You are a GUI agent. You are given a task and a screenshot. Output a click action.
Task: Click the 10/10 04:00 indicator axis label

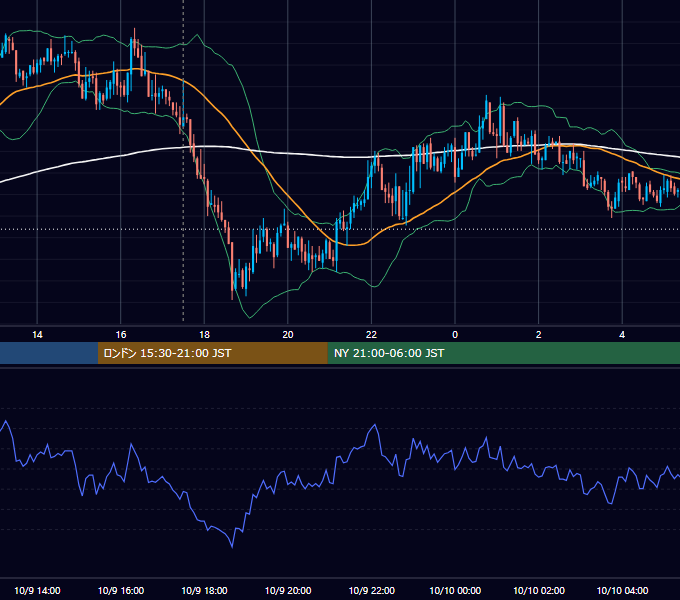point(622,590)
